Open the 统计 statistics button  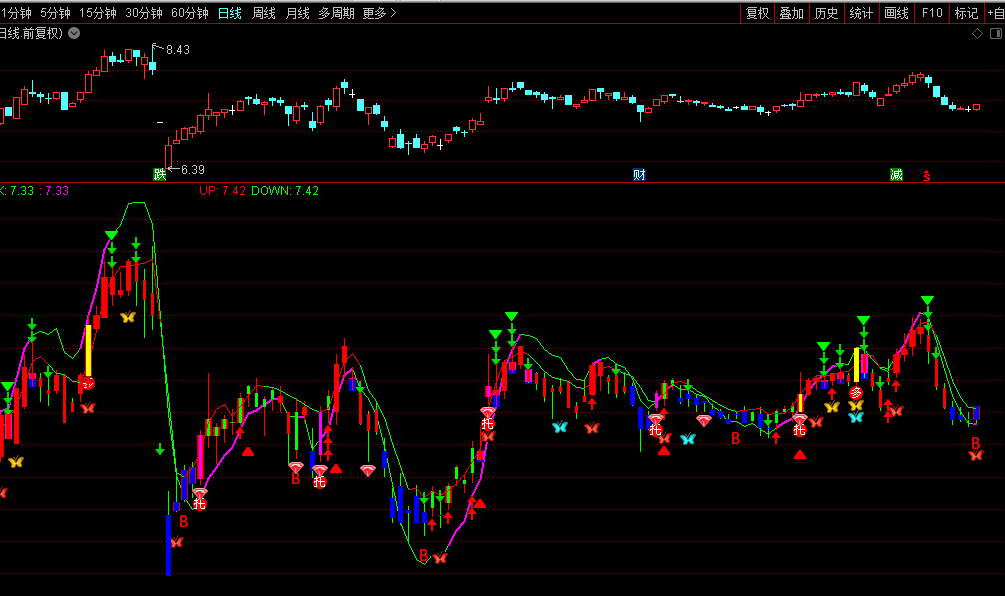[861, 13]
